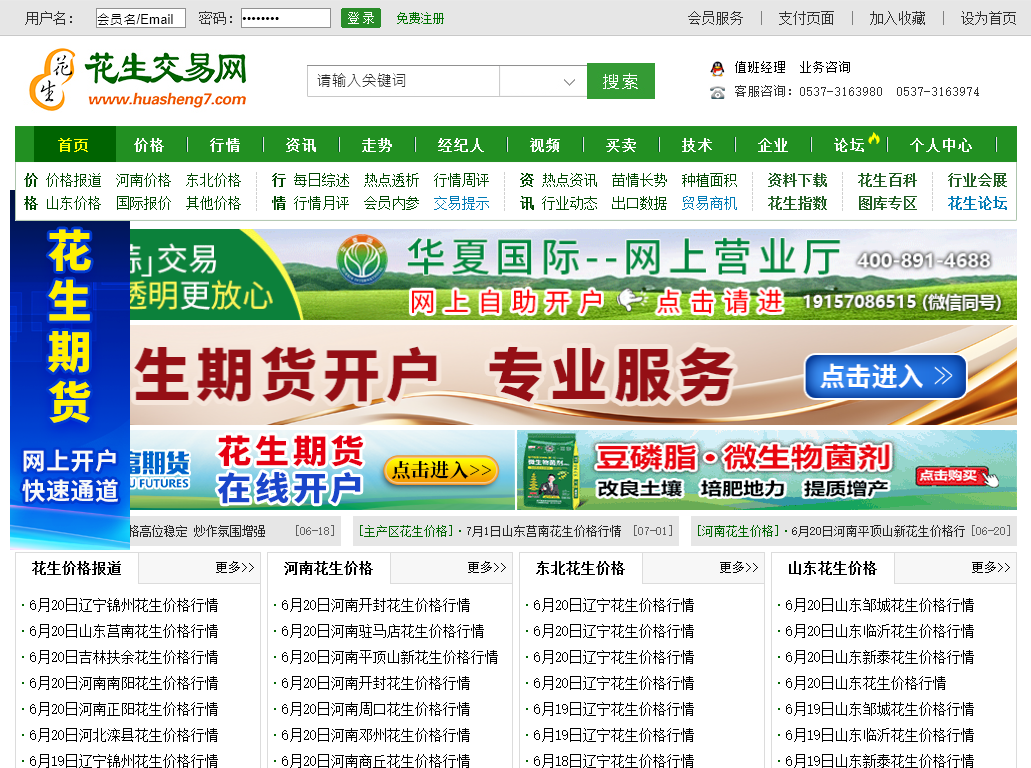The image size is (1031, 768).
Task: Open the 价格报道 submenu link
Action: (x=74, y=180)
